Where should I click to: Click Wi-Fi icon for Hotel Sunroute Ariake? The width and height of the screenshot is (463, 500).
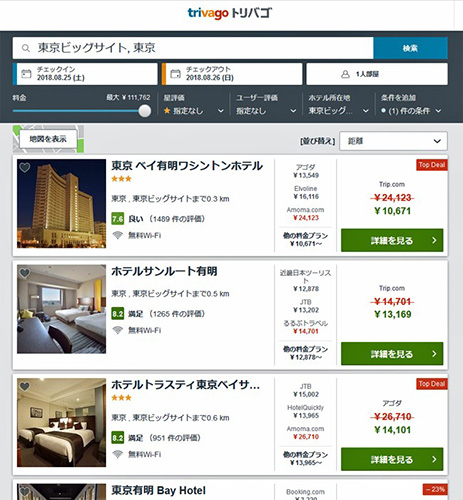click(118, 330)
